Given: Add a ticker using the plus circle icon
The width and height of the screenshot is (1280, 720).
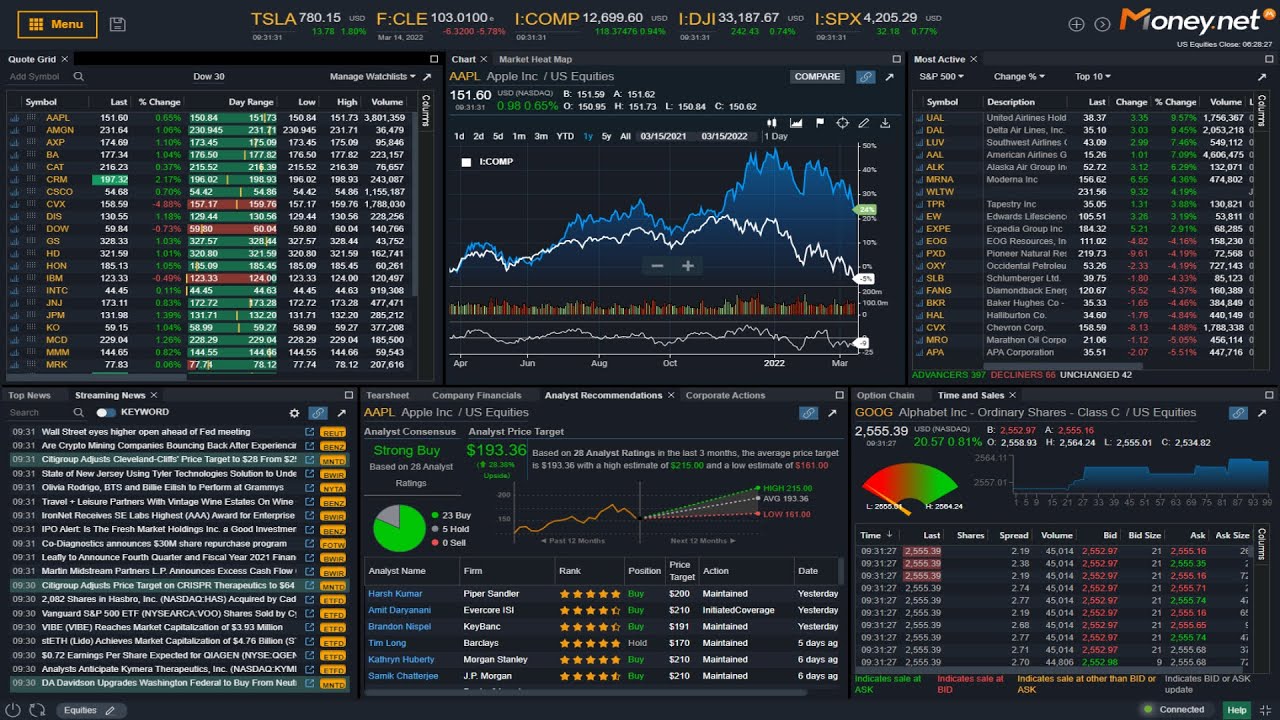Looking at the screenshot, I should [x=1076, y=24].
